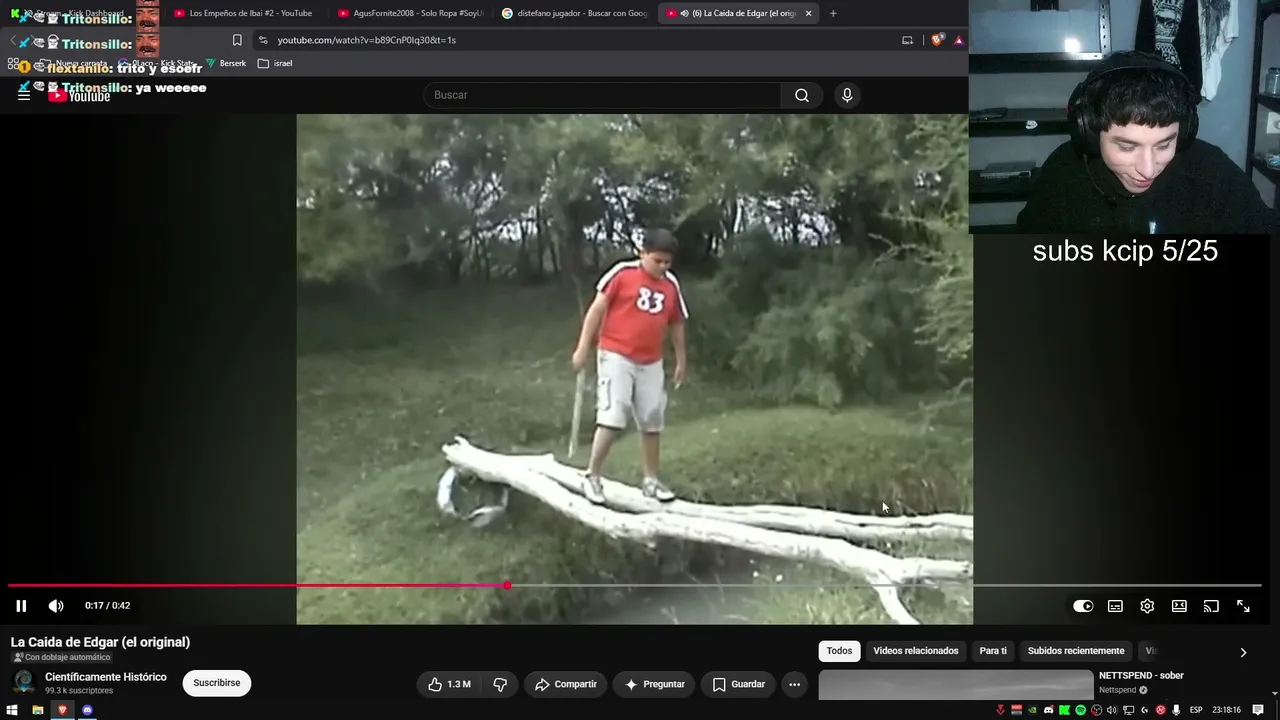
Task: Share the video via Compartir
Action: coord(566,684)
